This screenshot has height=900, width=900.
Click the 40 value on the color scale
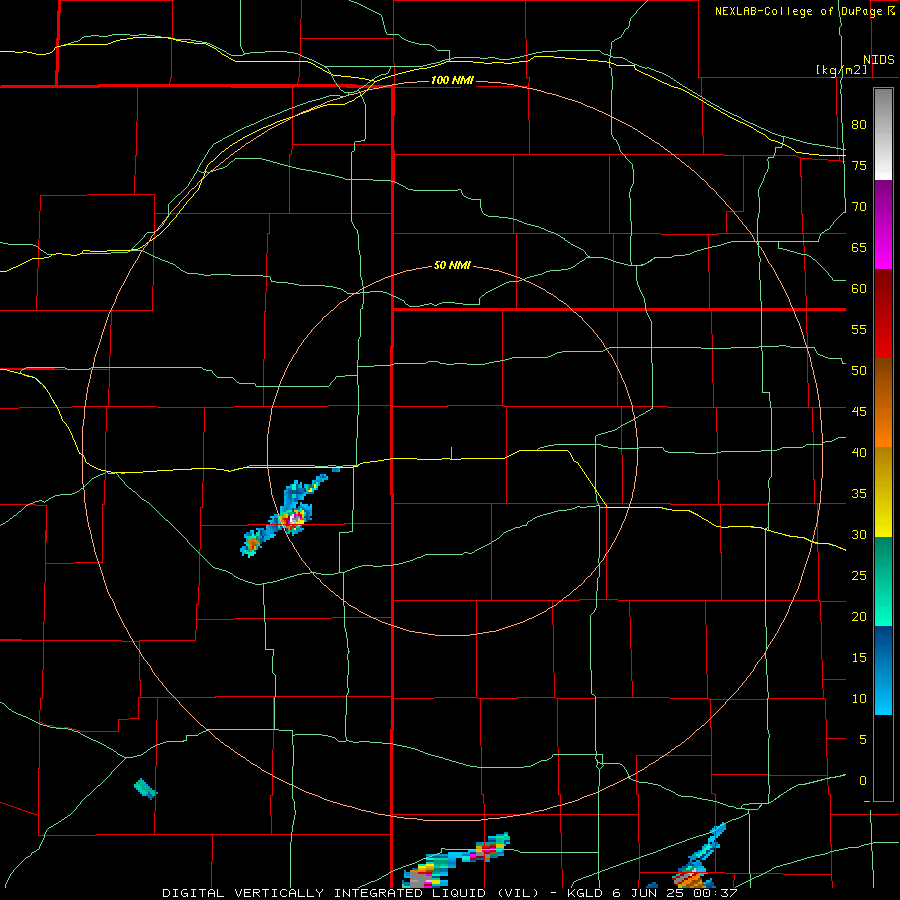coord(859,453)
